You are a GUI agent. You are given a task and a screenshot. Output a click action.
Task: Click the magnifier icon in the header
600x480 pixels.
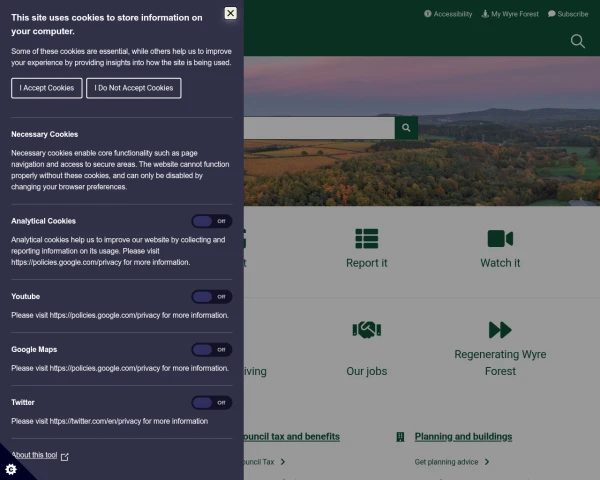(577, 41)
